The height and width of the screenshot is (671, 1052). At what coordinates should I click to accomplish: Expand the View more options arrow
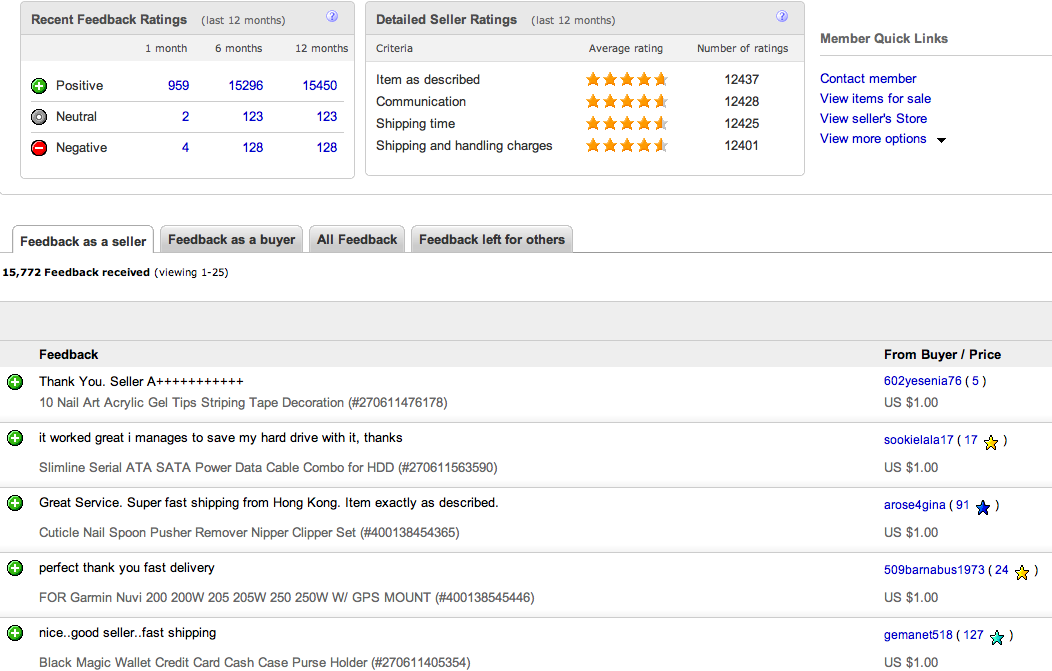click(941, 140)
